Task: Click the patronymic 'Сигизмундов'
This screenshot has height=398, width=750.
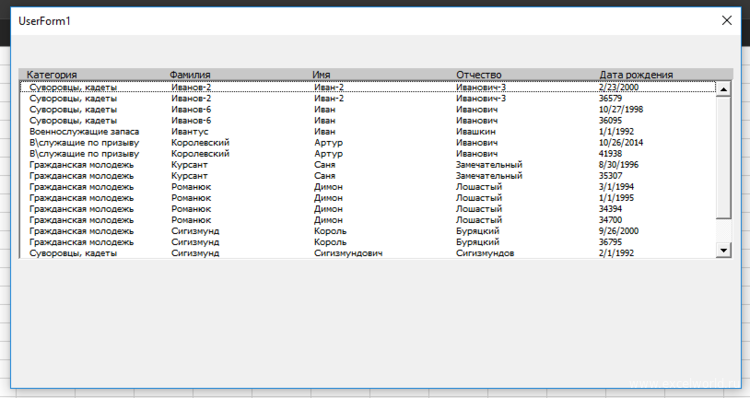Action: (x=485, y=253)
